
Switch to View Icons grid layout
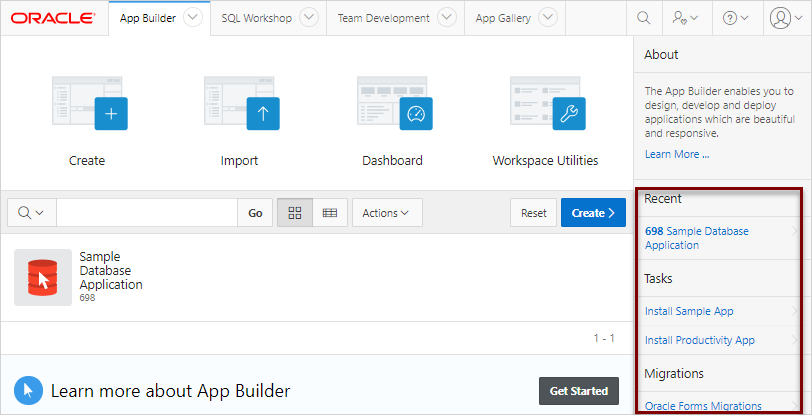(295, 212)
